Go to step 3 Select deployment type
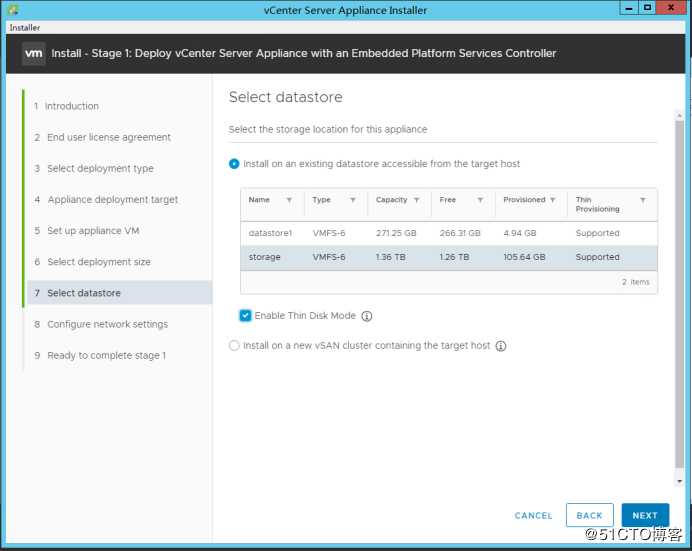Image resolution: width=692 pixels, height=551 pixels. pyautogui.click(x=94, y=169)
